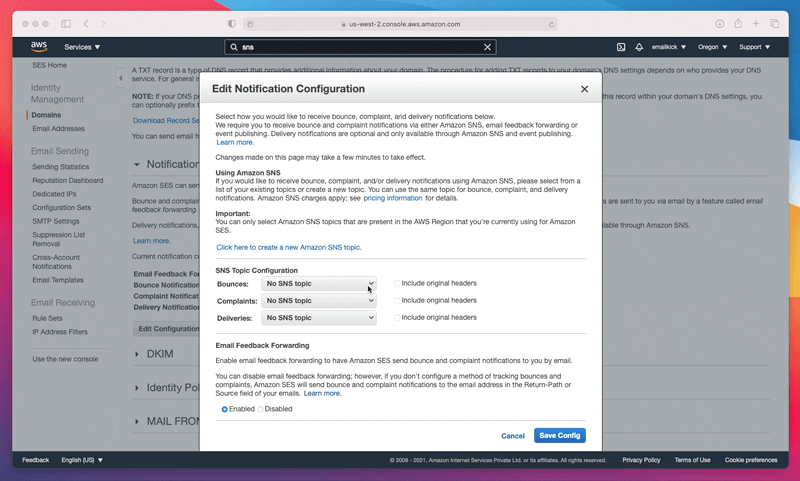Open the Privacy Policy
Viewport: 800px width, 481px height.
tap(641, 460)
